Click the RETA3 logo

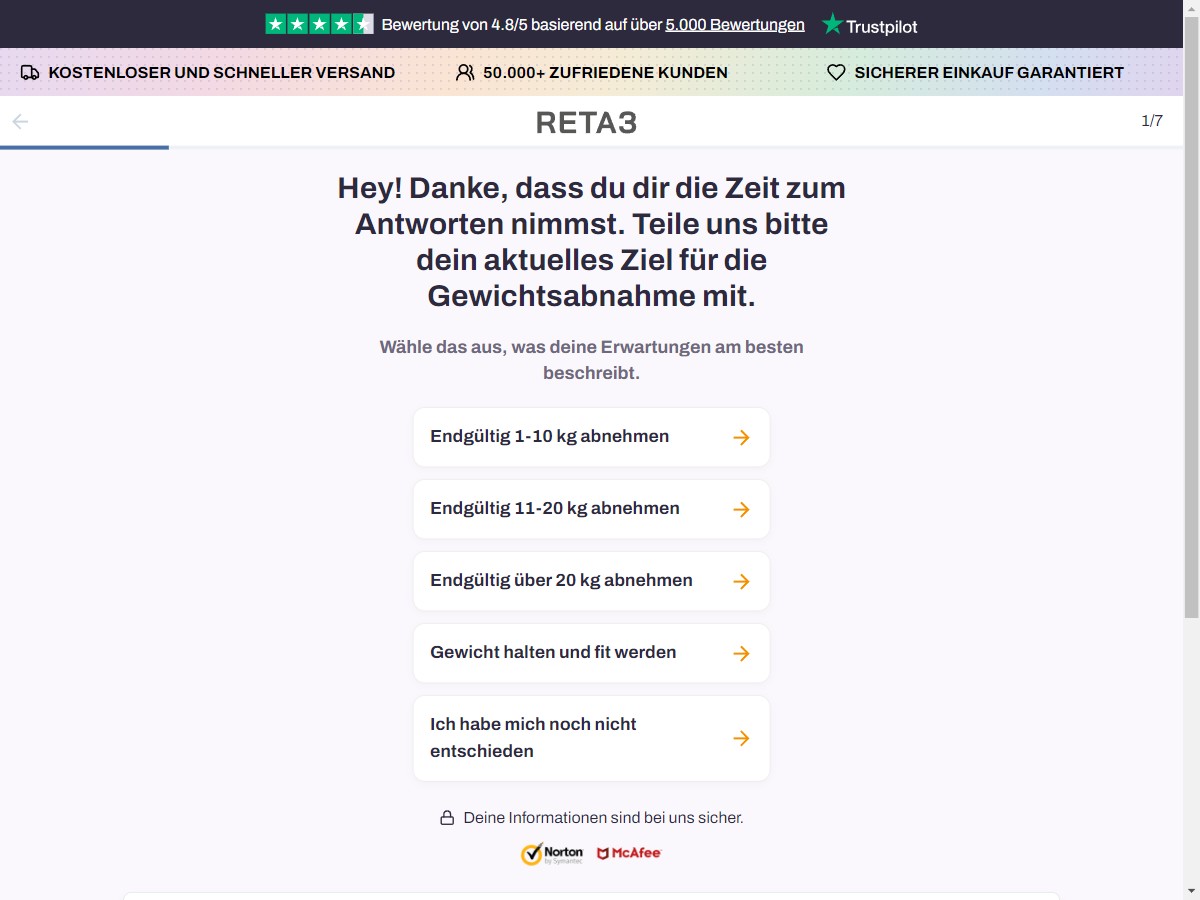(586, 122)
